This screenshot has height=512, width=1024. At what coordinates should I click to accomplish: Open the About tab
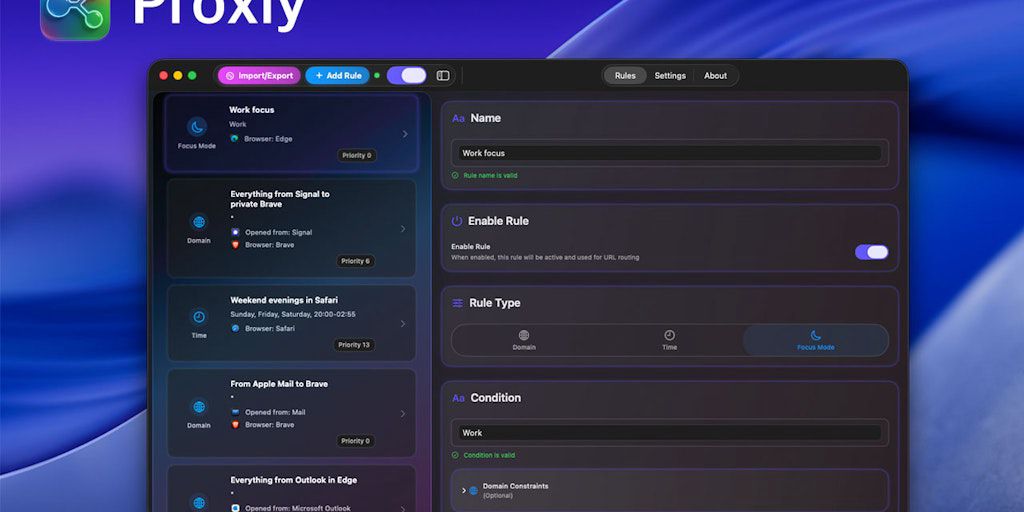[x=715, y=76]
